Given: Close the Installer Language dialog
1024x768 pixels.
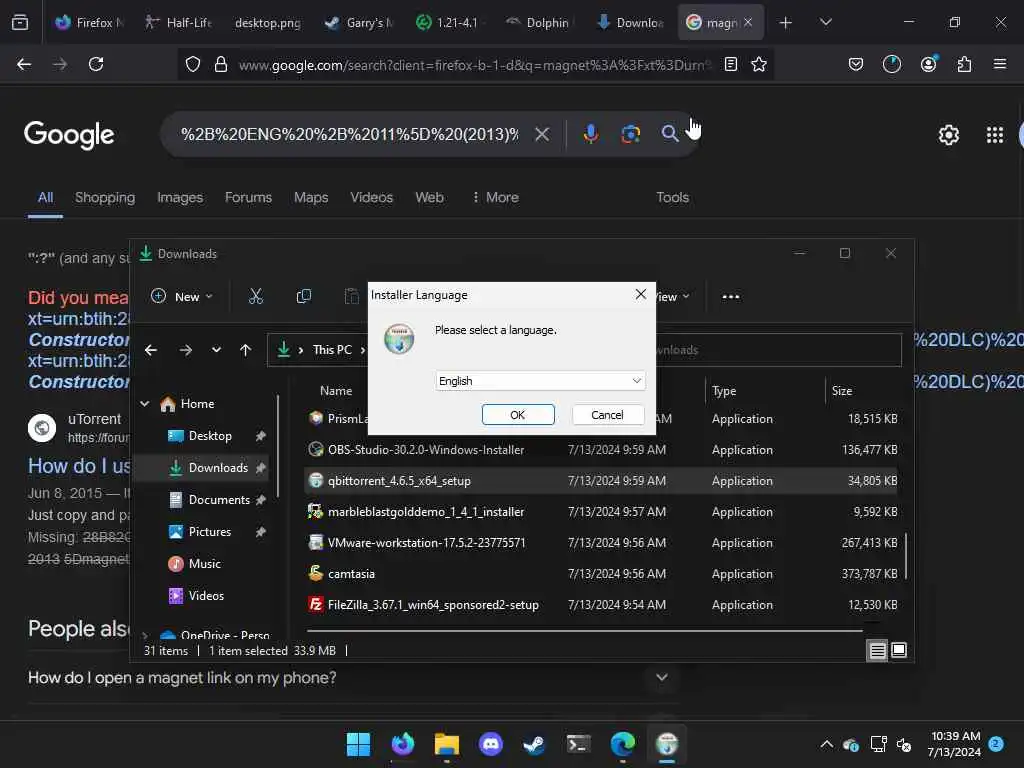Looking at the screenshot, I should click(641, 295).
